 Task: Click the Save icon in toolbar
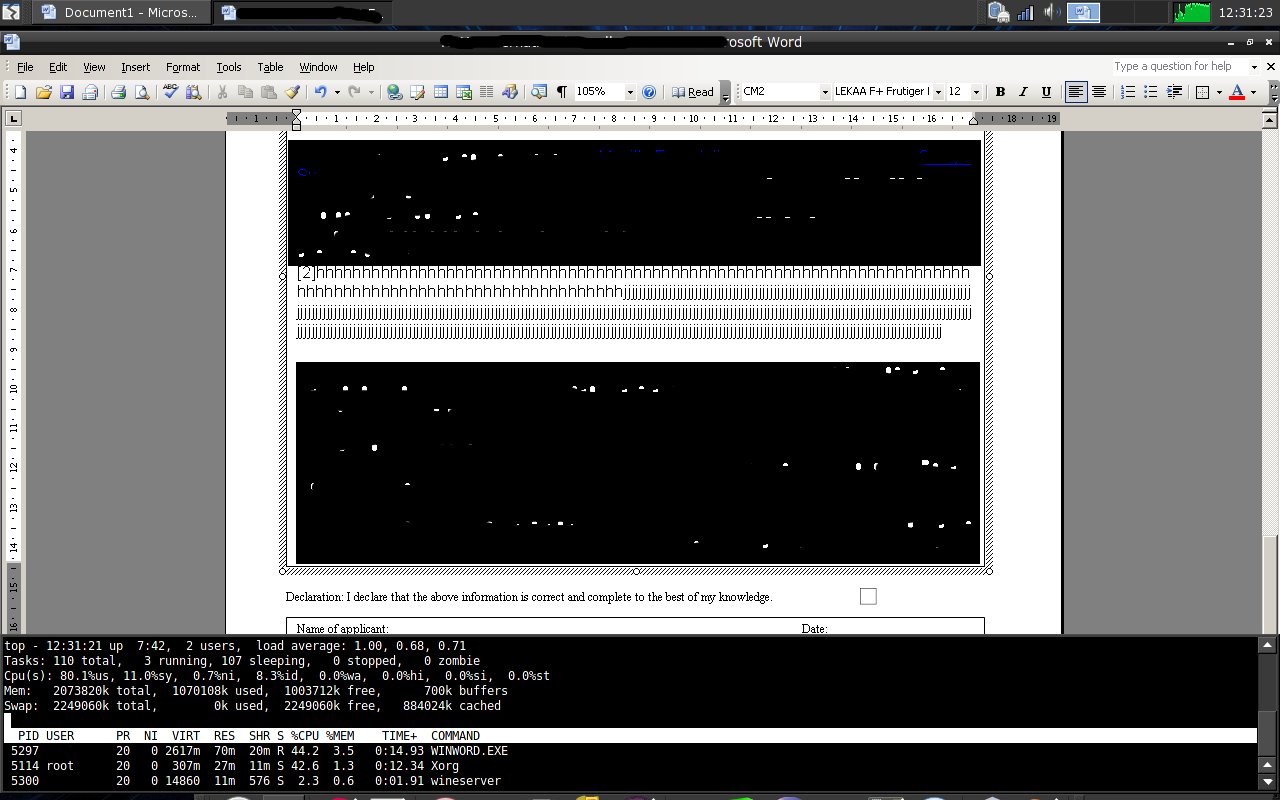[x=66, y=92]
